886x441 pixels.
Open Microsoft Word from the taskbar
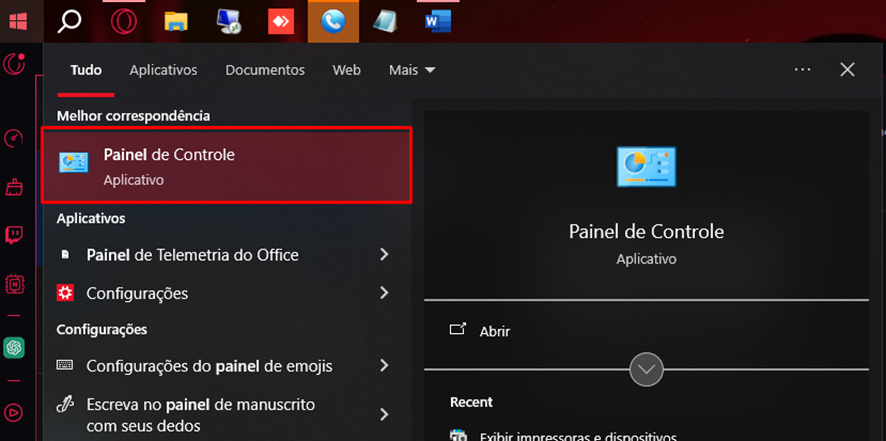click(438, 21)
